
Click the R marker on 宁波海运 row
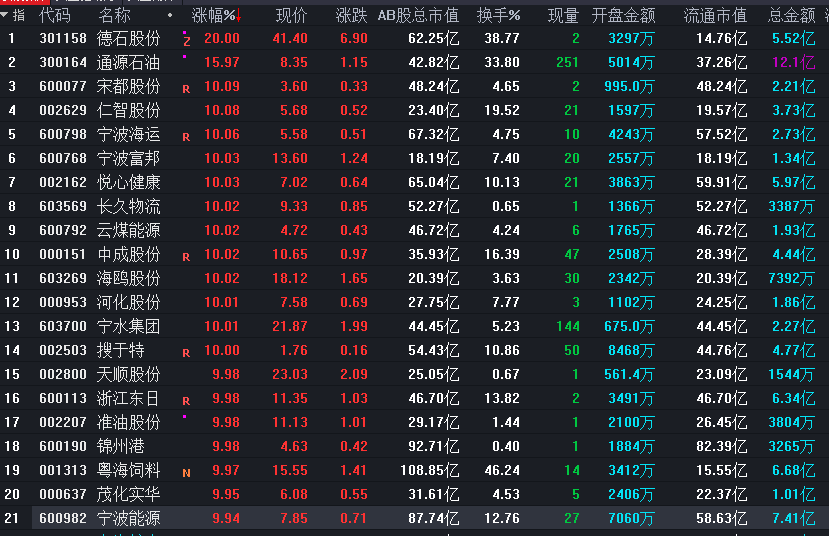[x=186, y=137]
